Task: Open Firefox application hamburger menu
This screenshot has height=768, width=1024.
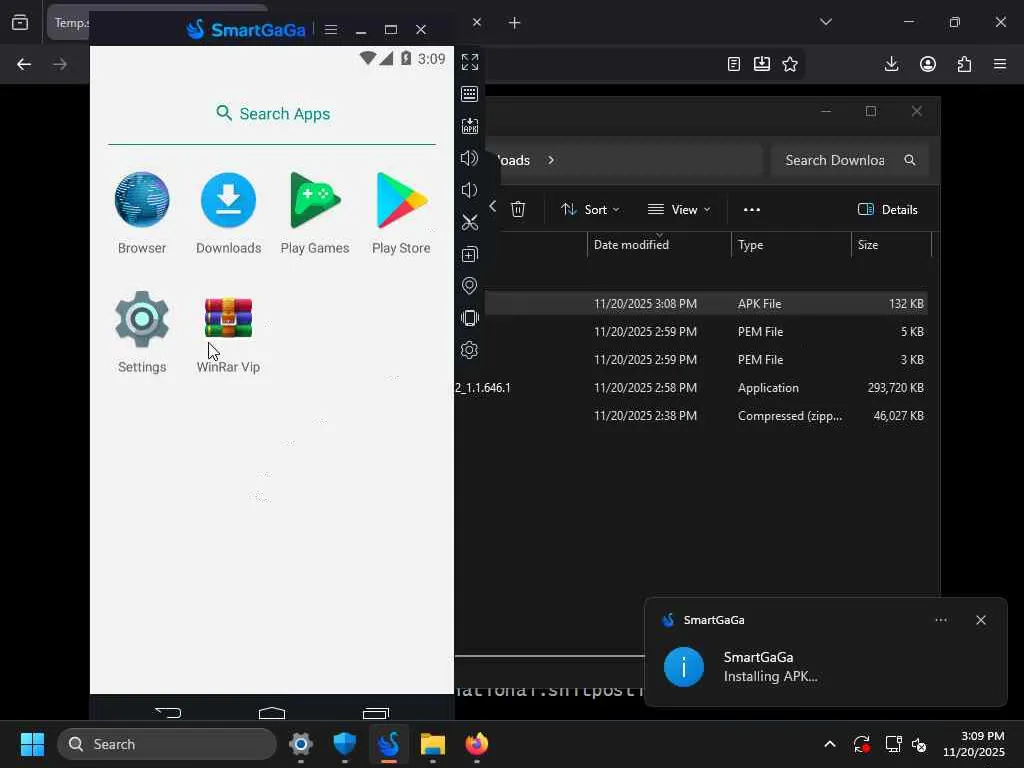Action: click(x=1000, y=64)
